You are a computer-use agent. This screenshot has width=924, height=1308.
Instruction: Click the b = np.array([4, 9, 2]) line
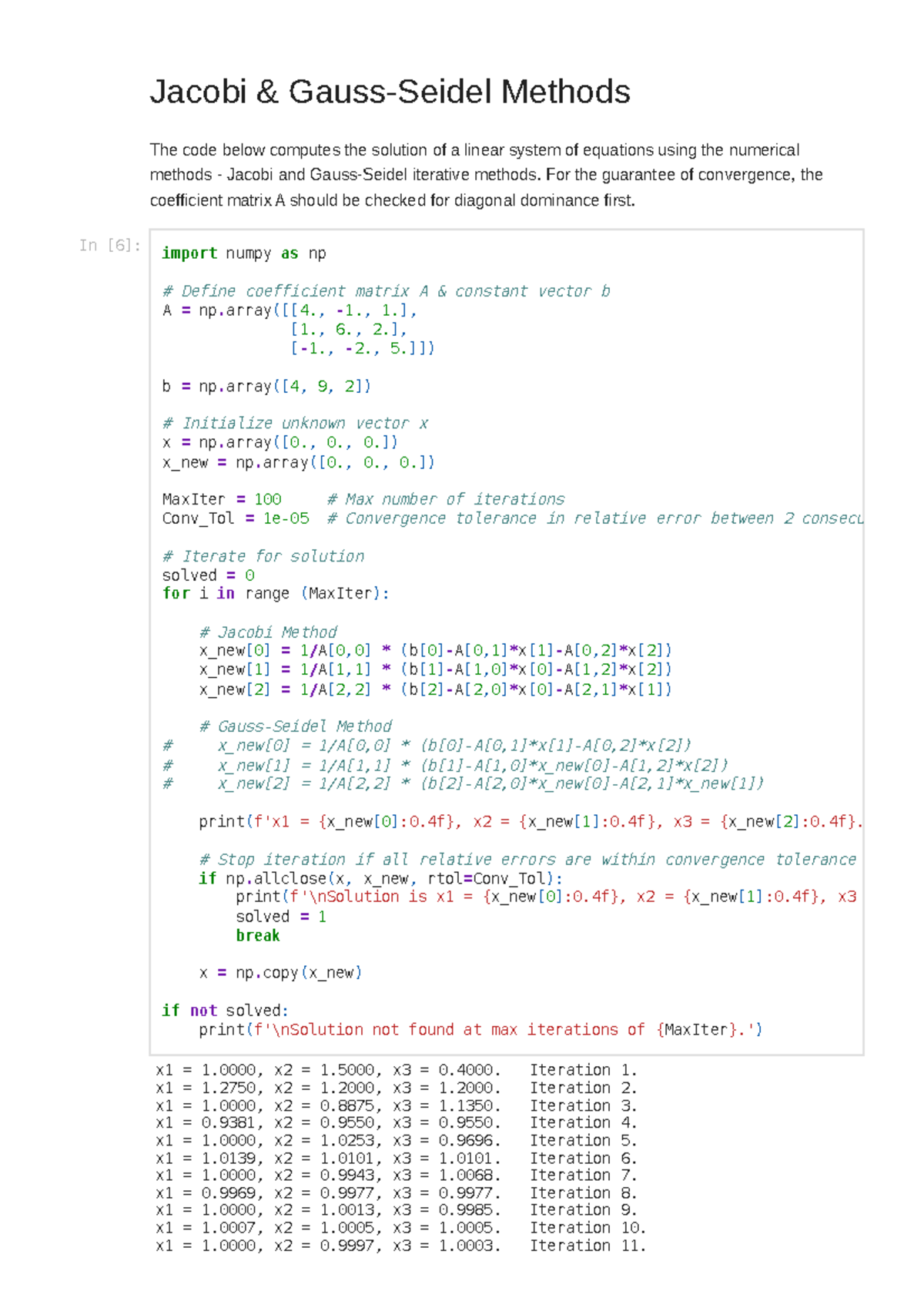(266, 386)
